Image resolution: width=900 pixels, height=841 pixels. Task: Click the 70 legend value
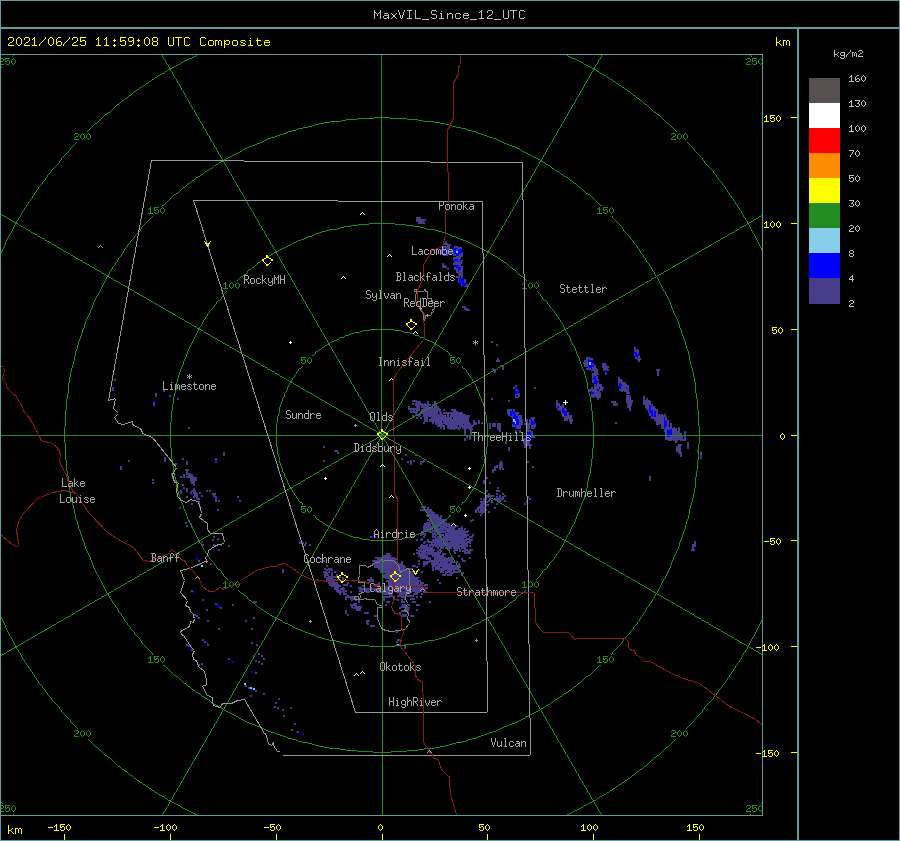coord(854,153)
